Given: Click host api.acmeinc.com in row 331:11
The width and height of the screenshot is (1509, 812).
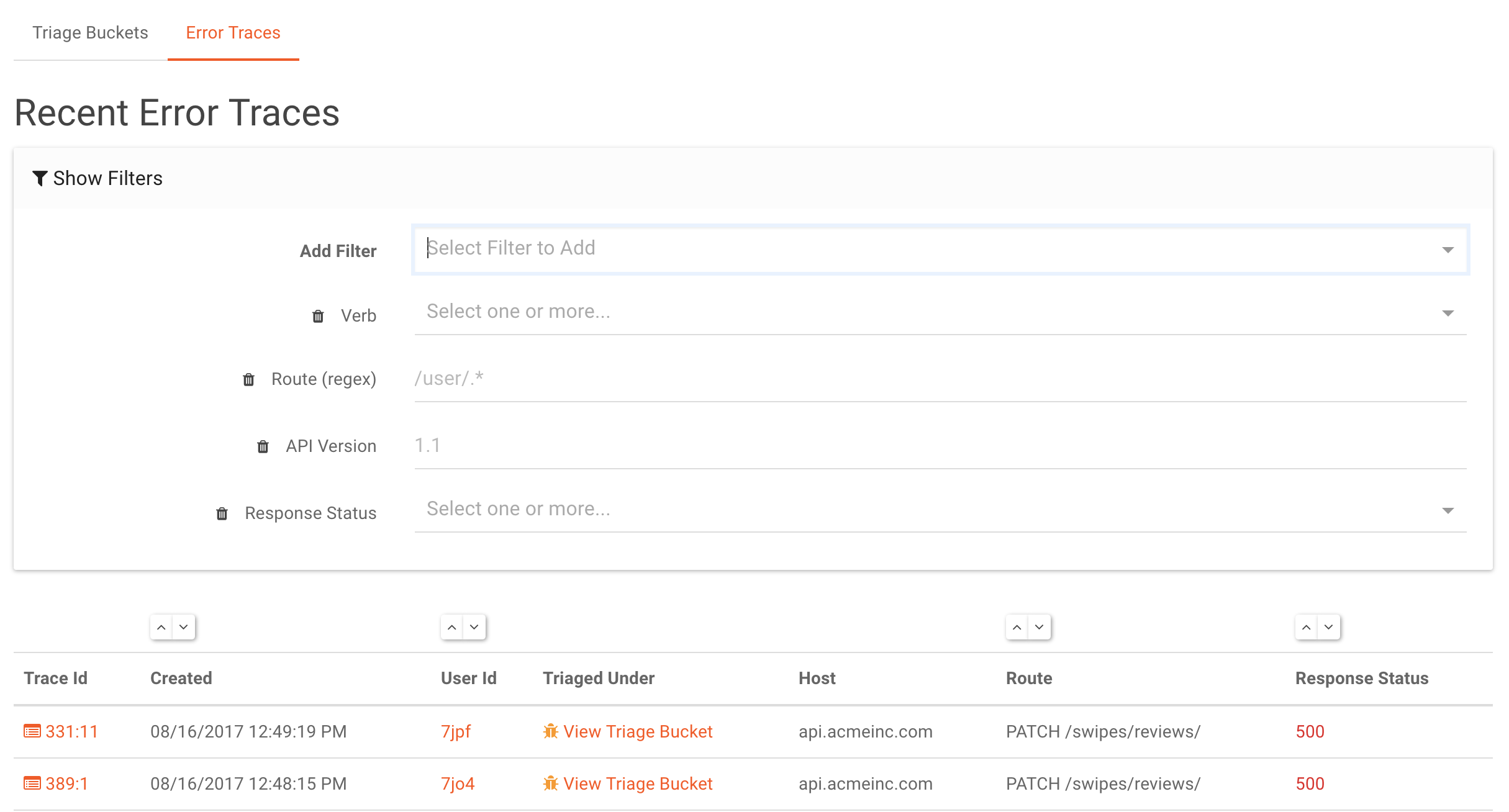Looking at the screenshot, I should pos(866,732).
